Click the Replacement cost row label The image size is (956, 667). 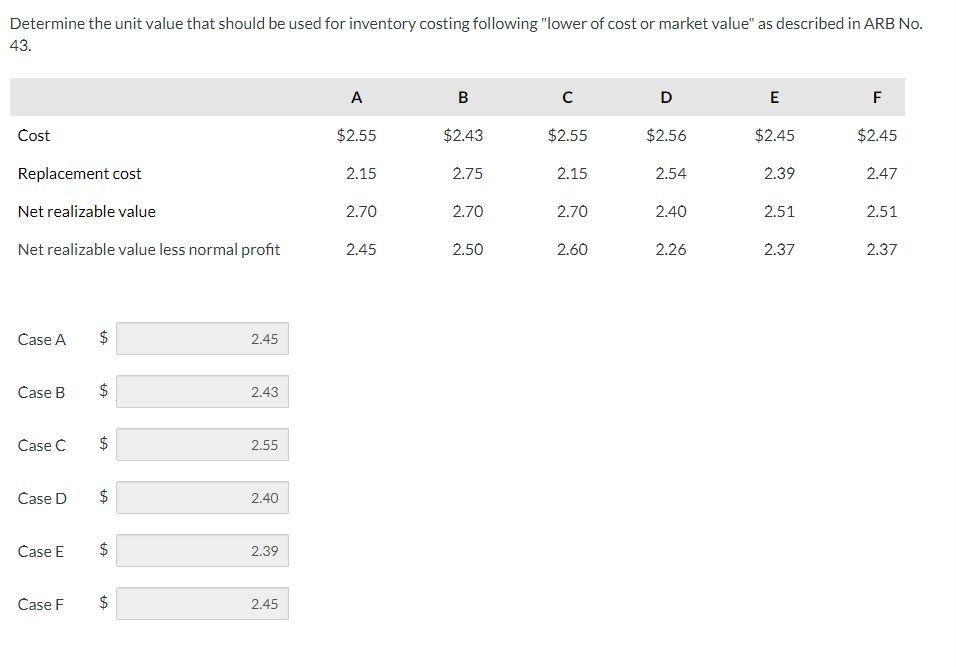[x=80, y=173]
